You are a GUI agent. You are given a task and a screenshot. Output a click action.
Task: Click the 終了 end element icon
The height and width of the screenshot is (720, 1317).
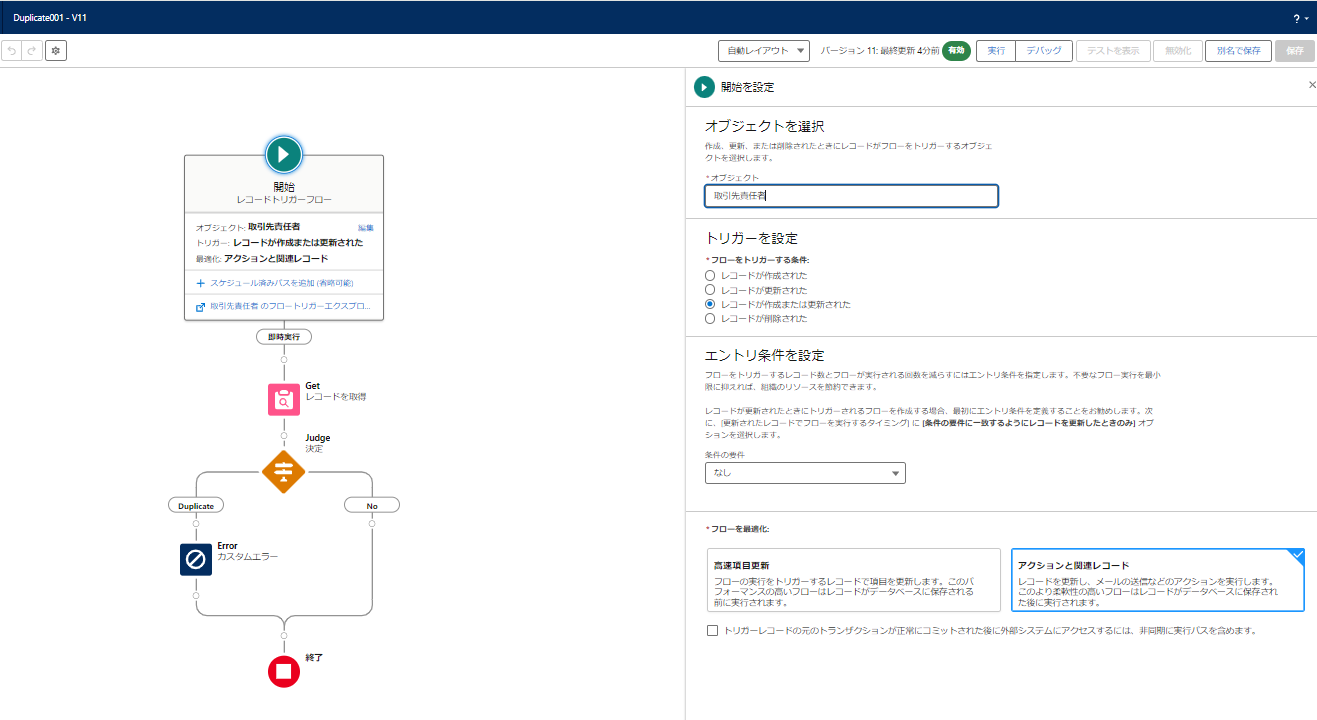tap(284, 671)
